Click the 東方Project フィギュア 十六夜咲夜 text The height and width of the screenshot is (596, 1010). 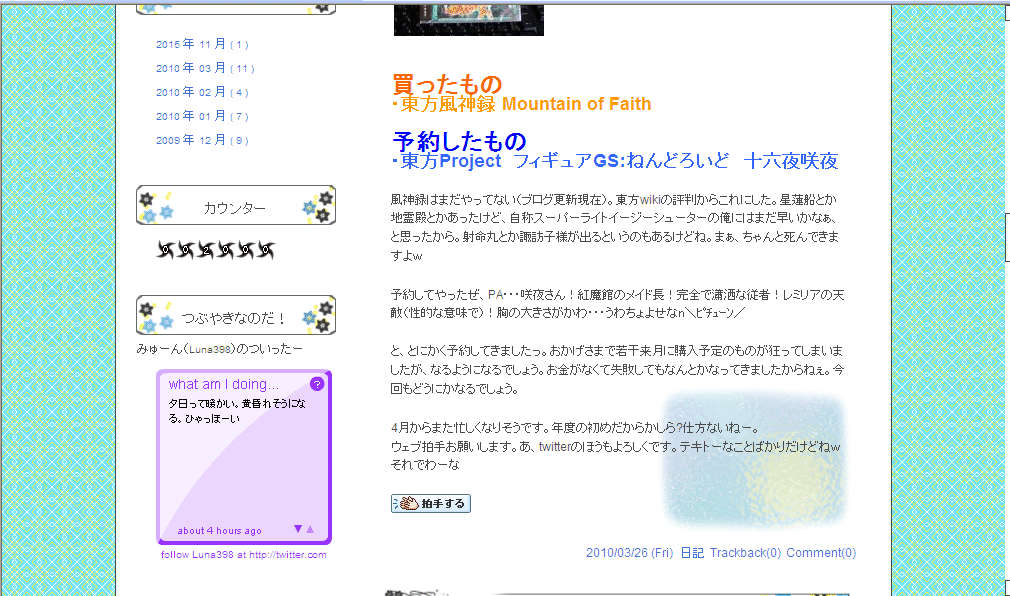[x=615, y=161]
